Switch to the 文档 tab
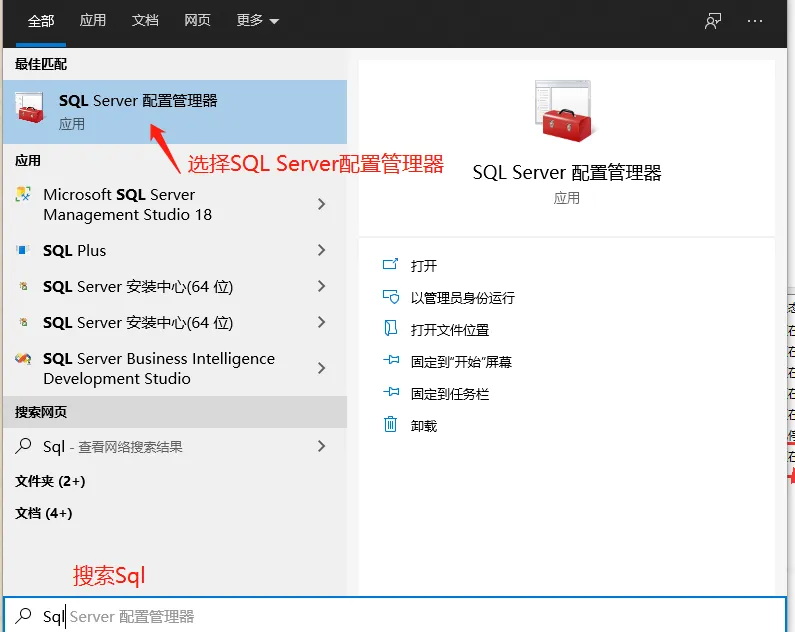This screenshot has height=632, width=795. coord(145,21)
